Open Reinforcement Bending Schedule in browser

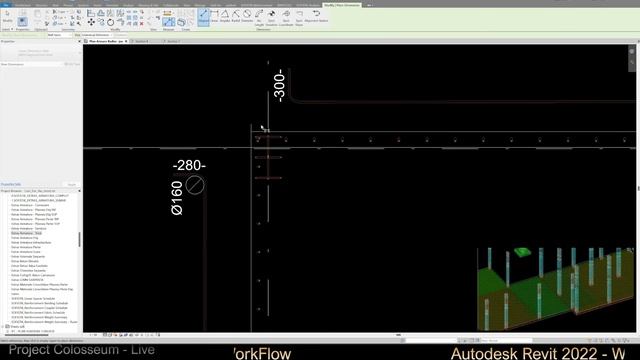[x=40, y=303]
